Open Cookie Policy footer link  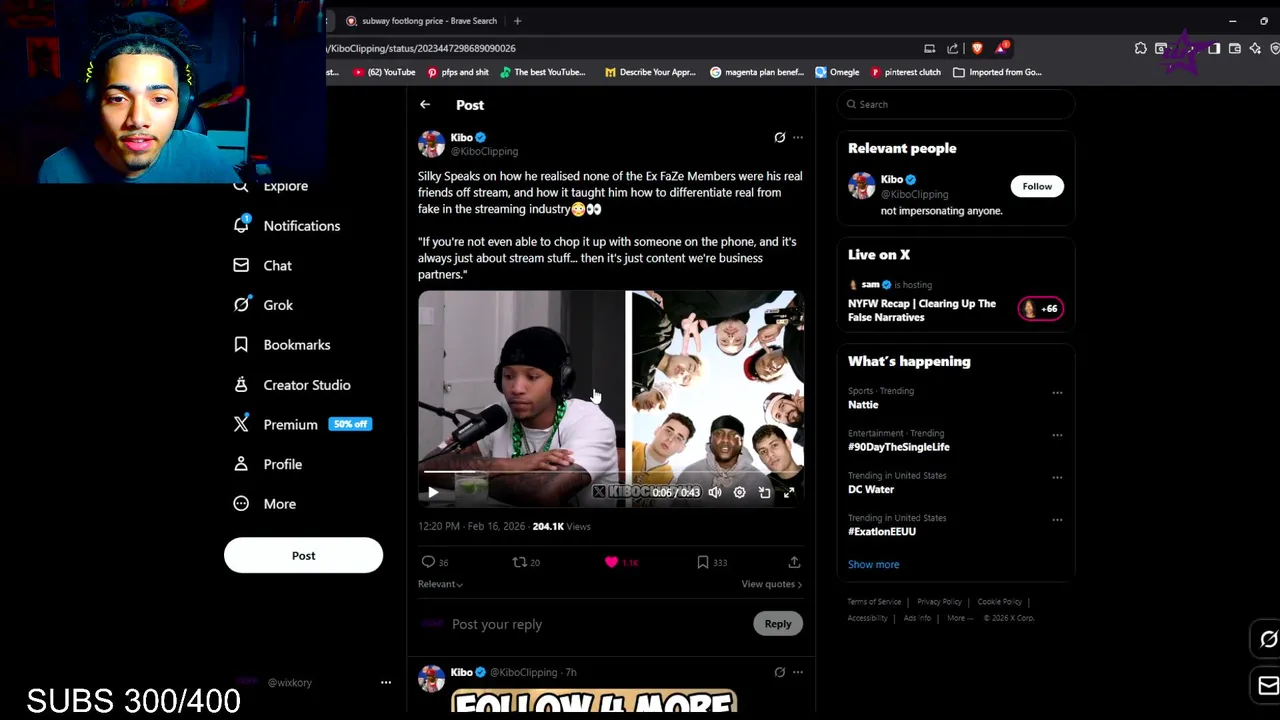point(999,602)
